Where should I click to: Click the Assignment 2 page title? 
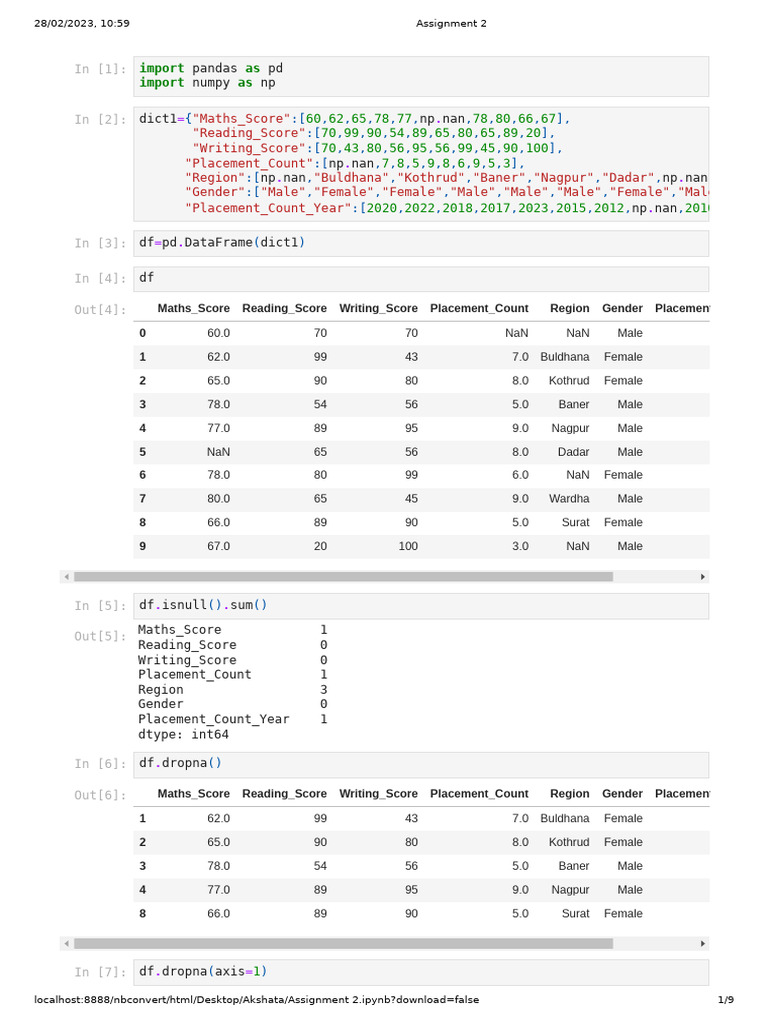click(451, 24)
